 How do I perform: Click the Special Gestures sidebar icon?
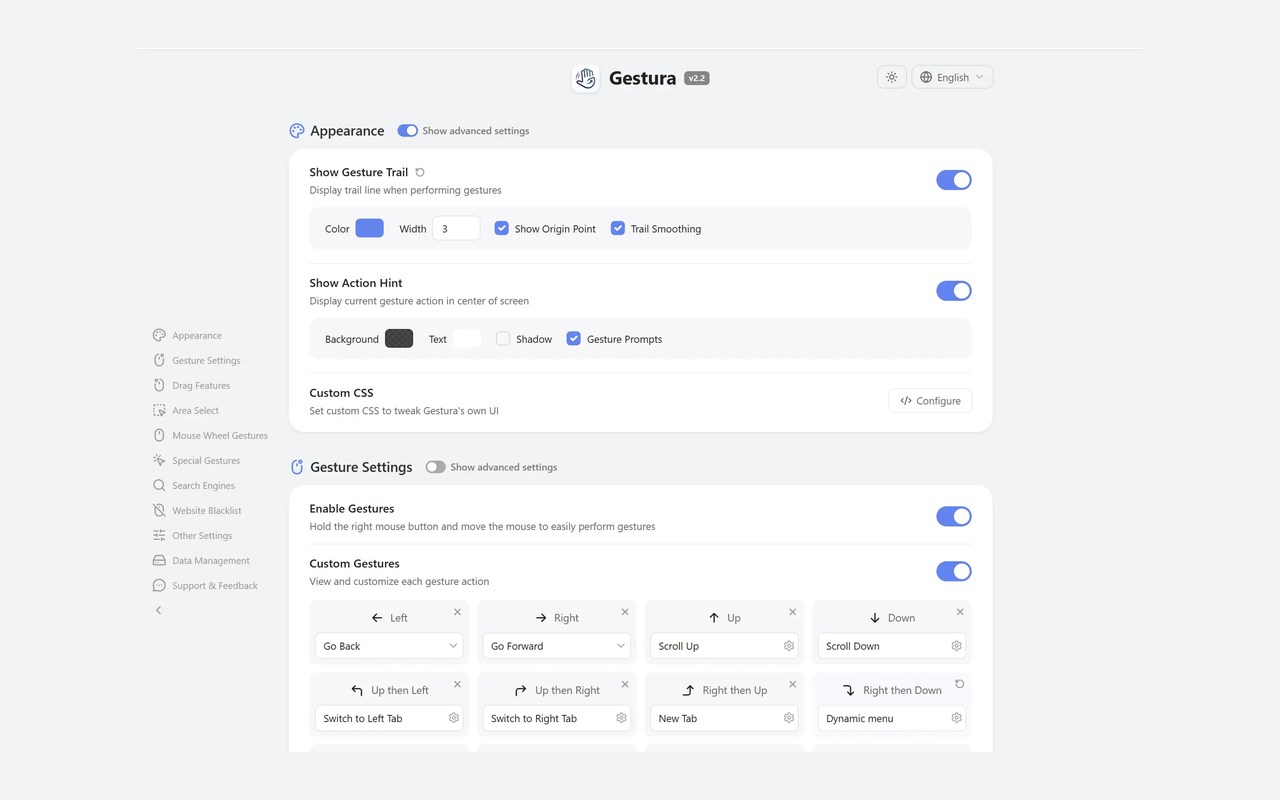coord(159,461)
